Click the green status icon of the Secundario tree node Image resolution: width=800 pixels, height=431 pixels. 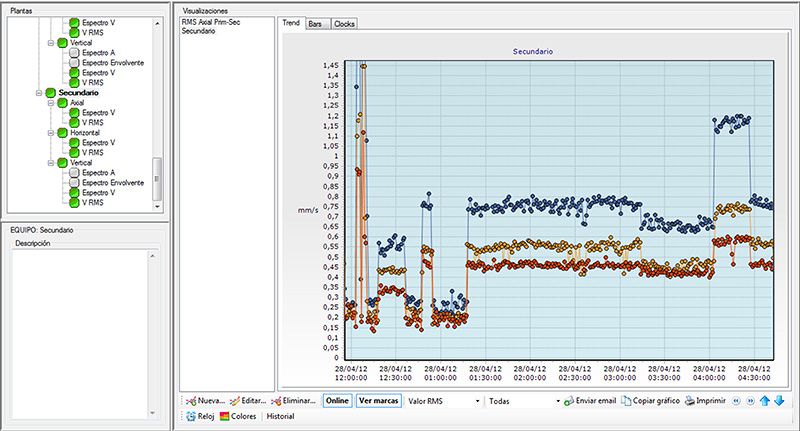pyautogui.click(x=51, y=93)
